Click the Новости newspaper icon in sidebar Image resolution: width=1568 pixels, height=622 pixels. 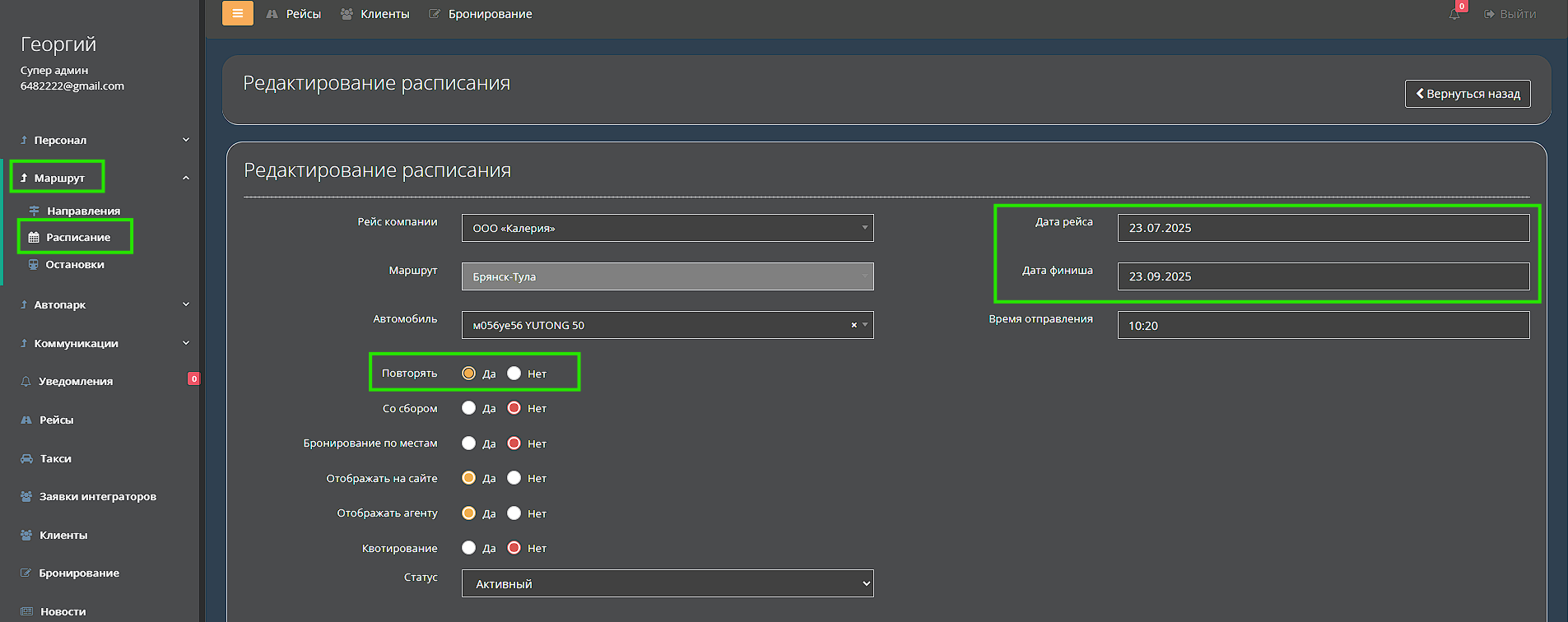coord(26,611)
